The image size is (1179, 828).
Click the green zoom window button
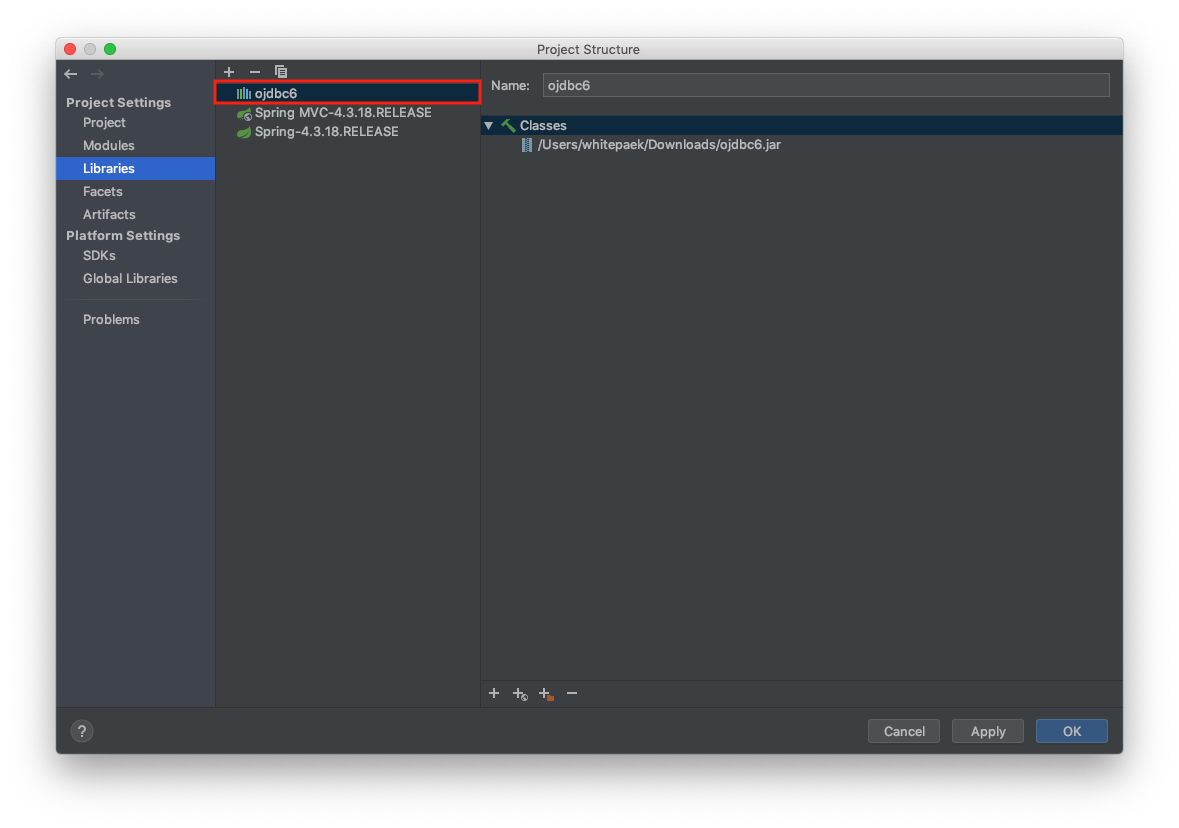tap(110, 49)
